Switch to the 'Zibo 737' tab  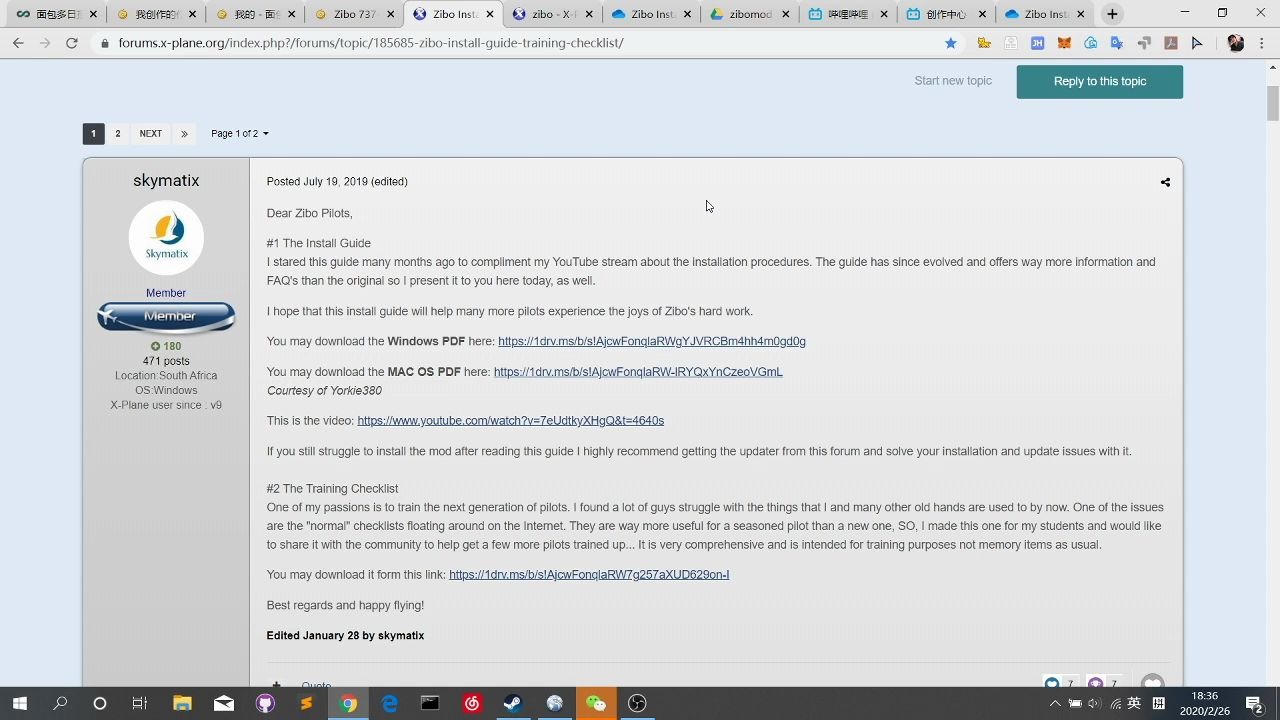(x=355, y=14)
